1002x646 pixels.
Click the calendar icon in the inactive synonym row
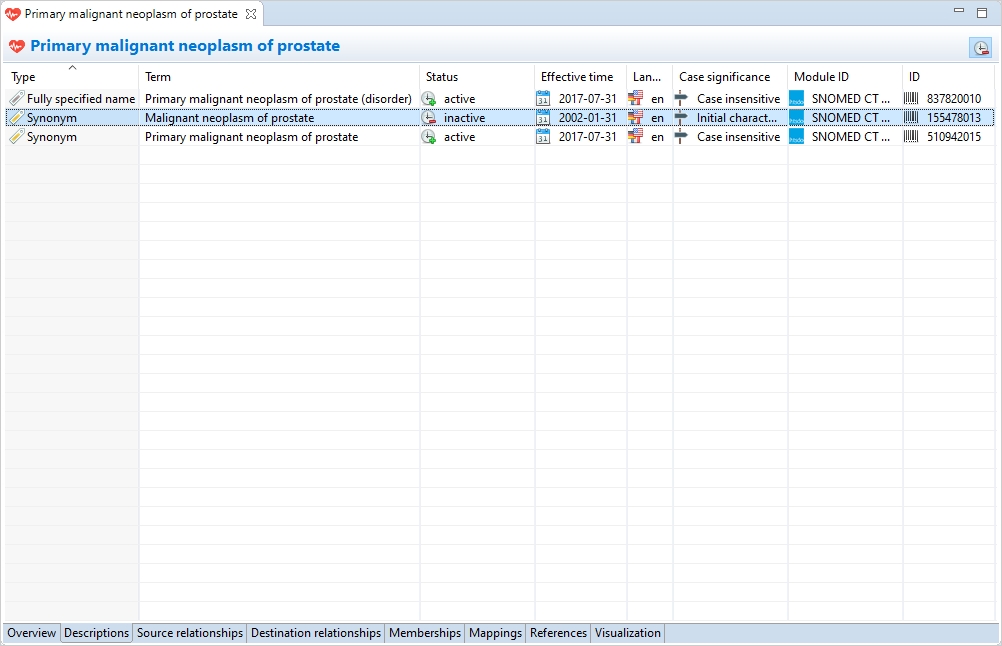coord(543,118)
